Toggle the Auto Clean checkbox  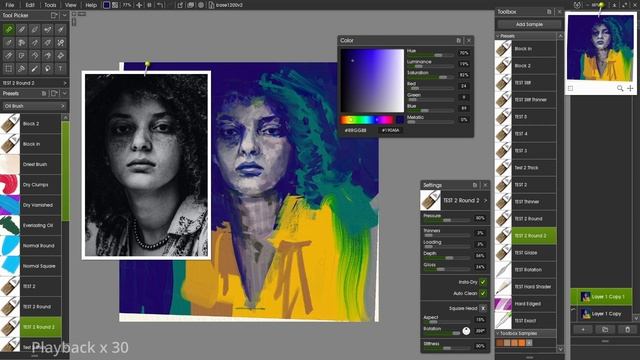pos(483,293)
